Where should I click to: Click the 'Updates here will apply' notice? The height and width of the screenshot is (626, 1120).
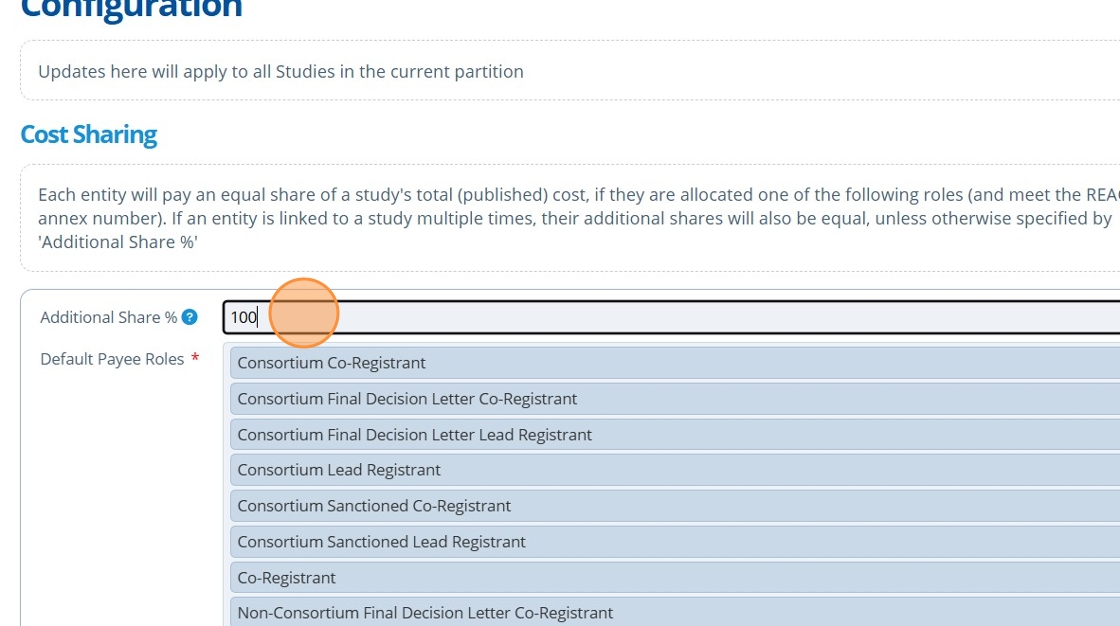pos(281,72)
